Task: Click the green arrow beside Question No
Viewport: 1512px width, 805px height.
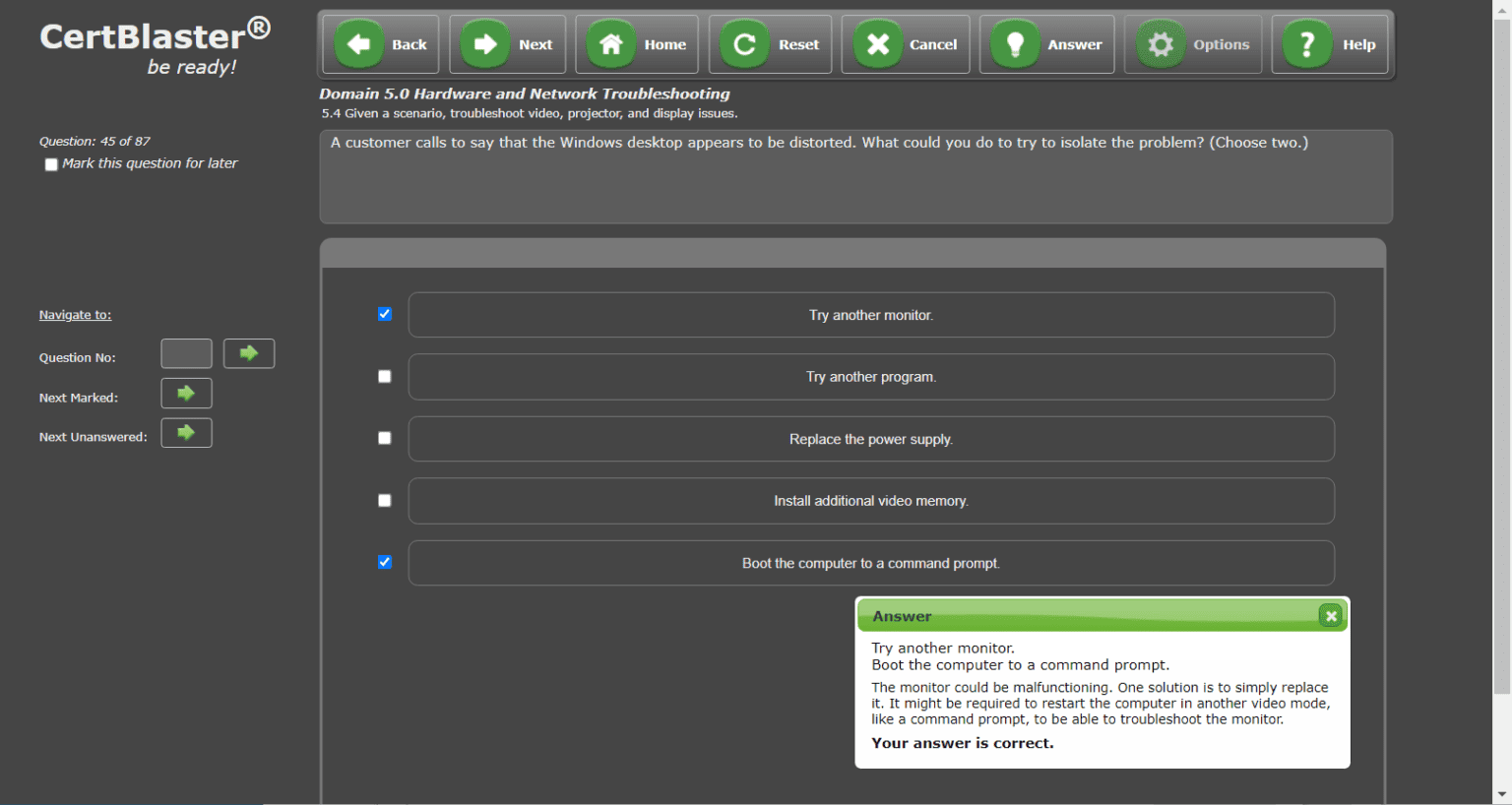Action: click(x=248, y=353)
